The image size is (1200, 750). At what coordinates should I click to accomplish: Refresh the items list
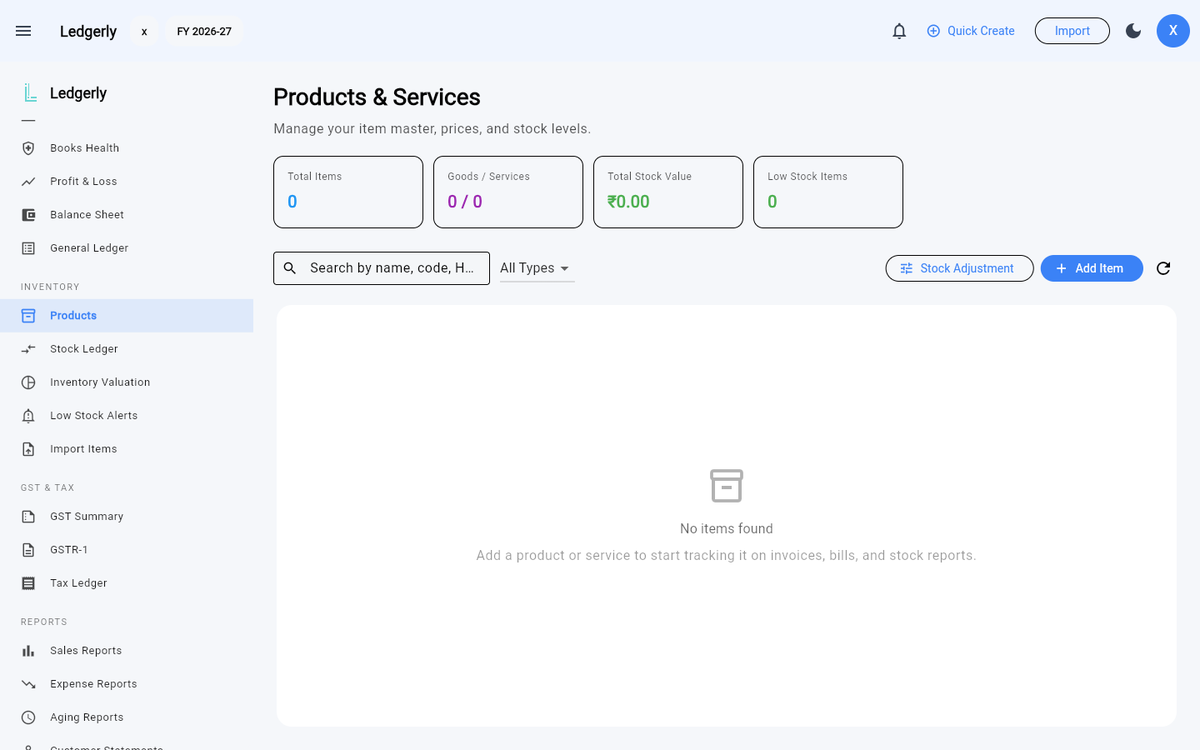(x=1163, y=268)
